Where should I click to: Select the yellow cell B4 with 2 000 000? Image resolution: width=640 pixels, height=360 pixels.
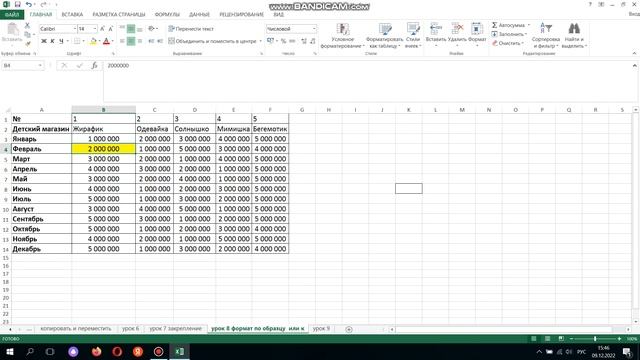point(104,149)
